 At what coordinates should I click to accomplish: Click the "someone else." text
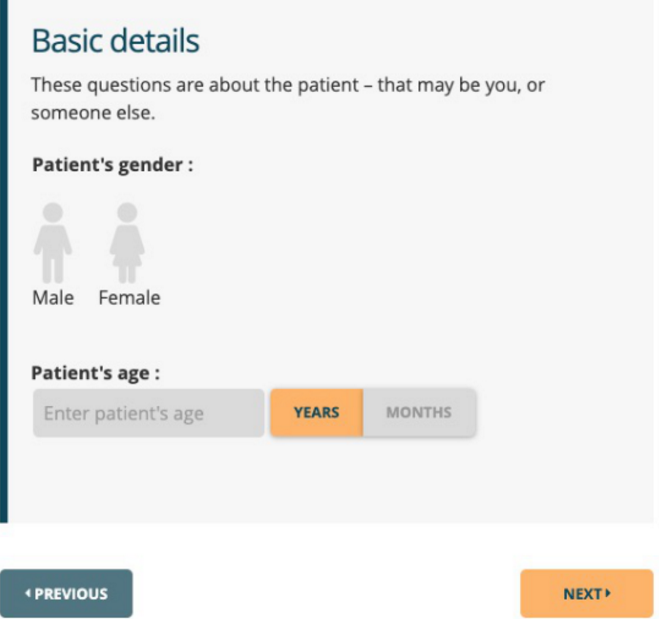click(x=93, y=113)
